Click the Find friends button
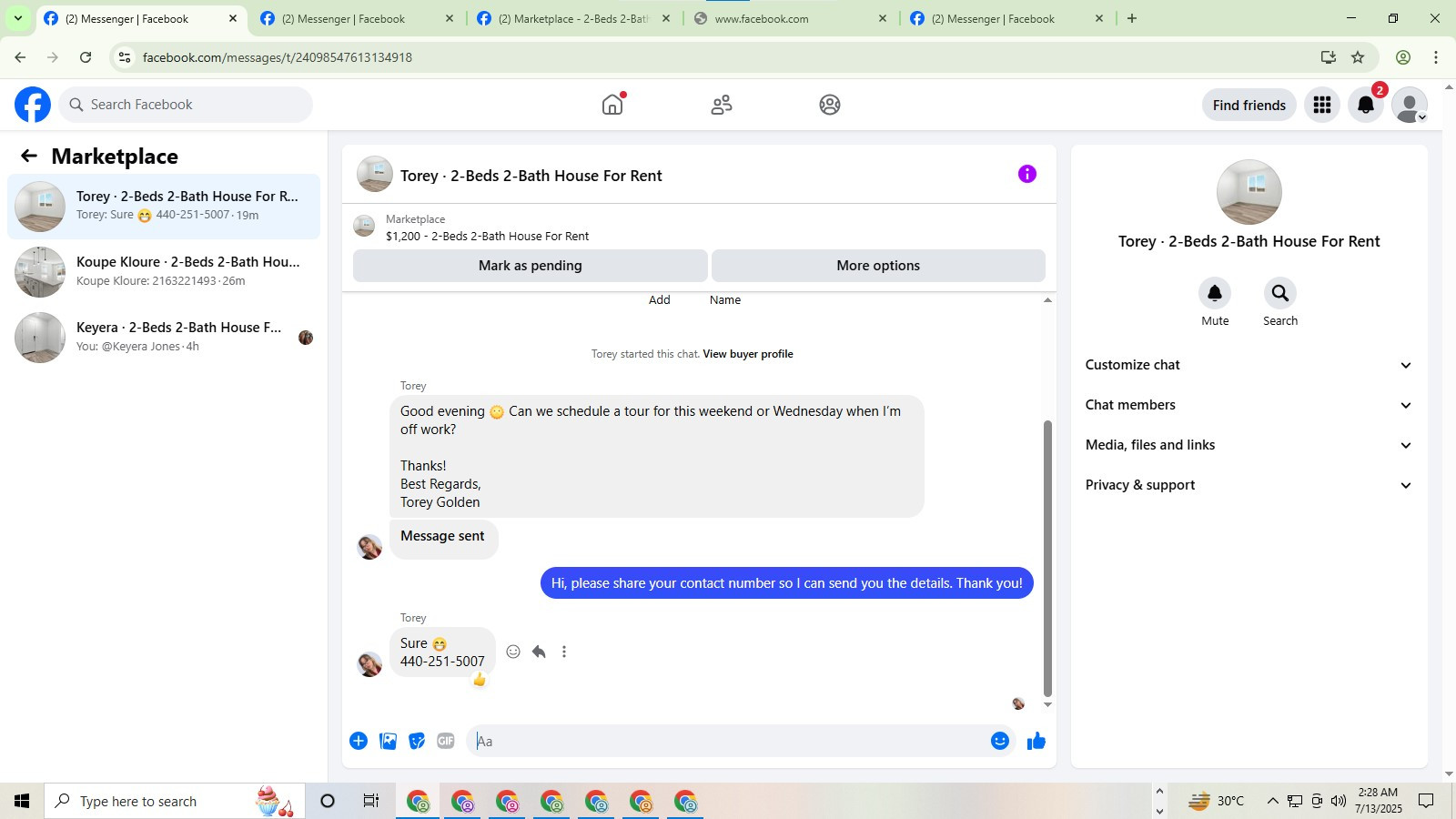 click(1249, 105)
